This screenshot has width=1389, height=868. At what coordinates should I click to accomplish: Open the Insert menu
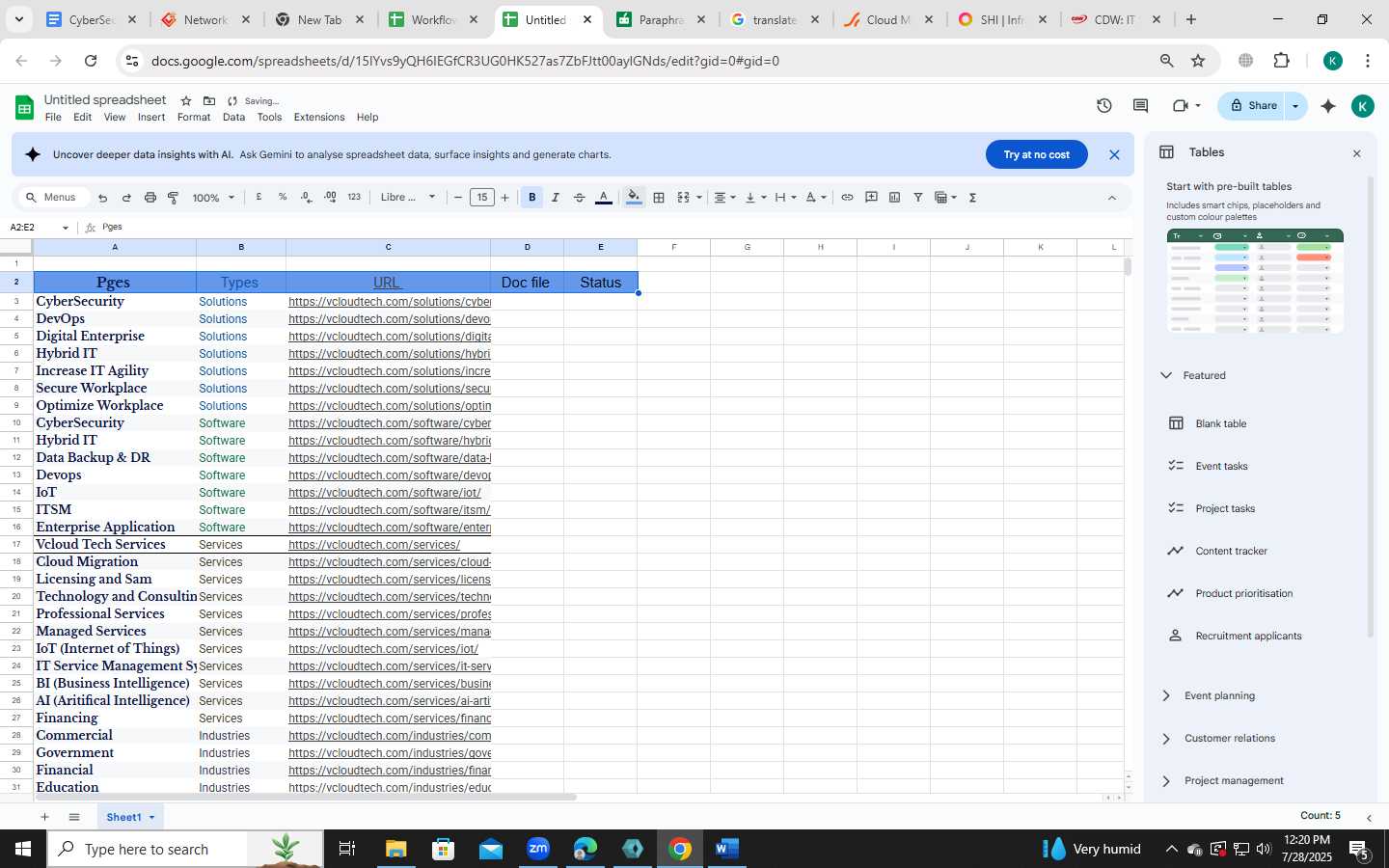pos(151,118)
